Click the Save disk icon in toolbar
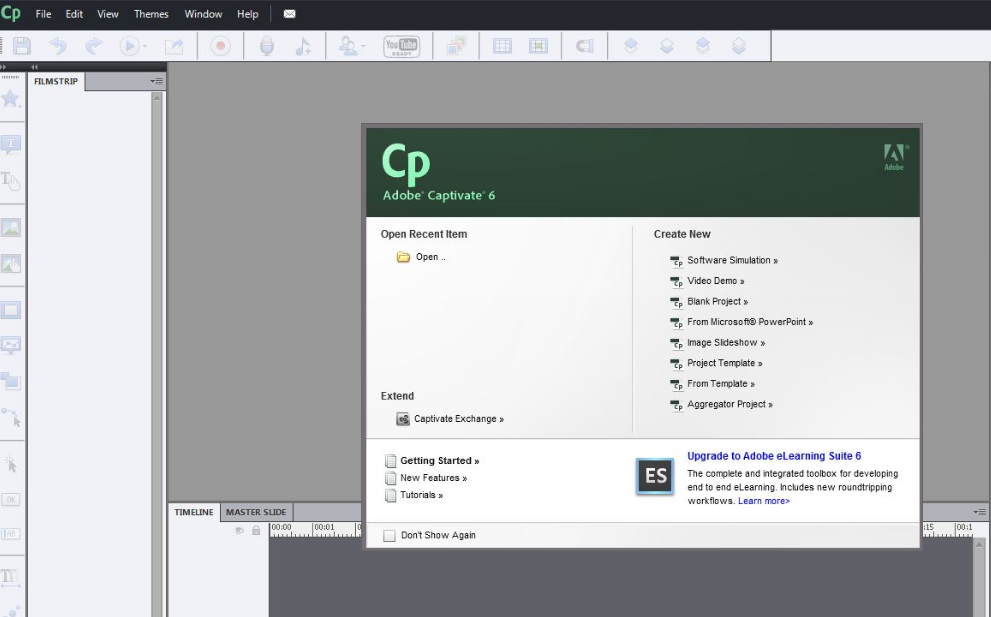The image size is (991, 617). pyautogui.click(x=21, y=46)
